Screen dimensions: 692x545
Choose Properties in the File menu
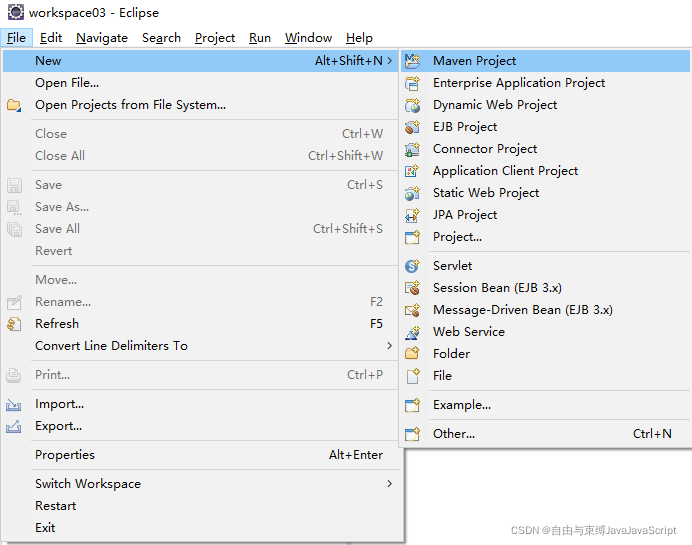[201, 455]
